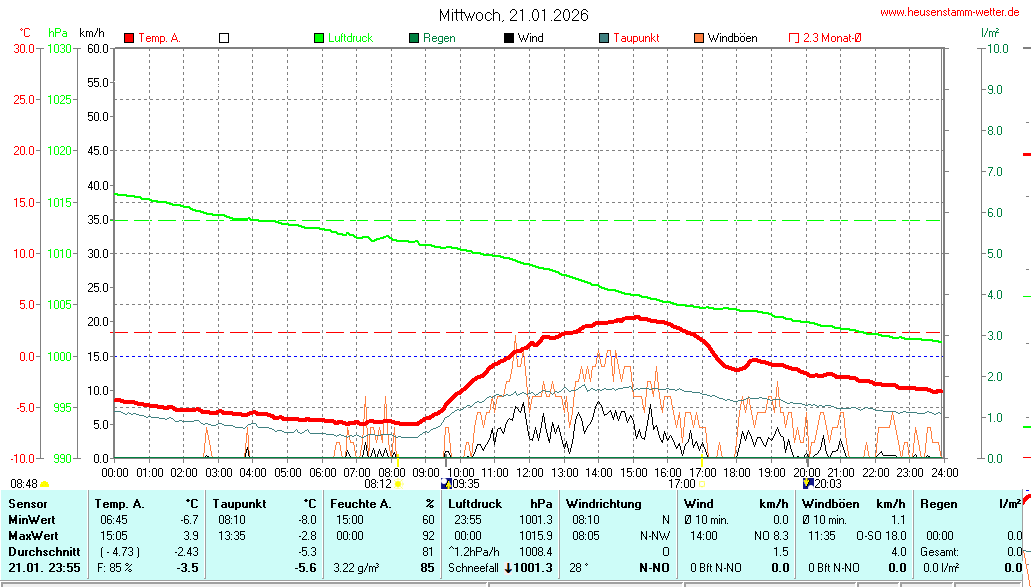Click the sunrise marker at 08:12
The width and height of the screenshot is (1034, 587).
[398, 484]
